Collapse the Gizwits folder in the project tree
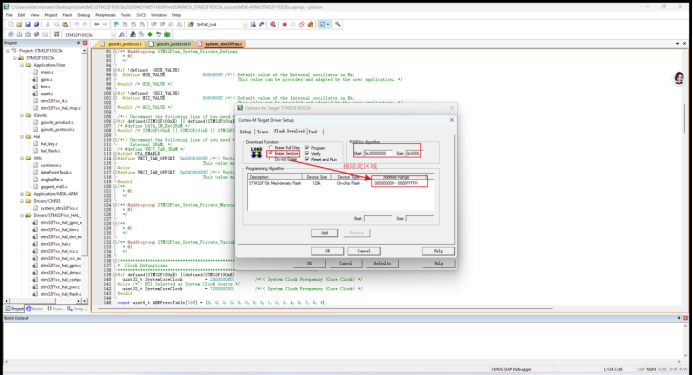 [22, 115]
